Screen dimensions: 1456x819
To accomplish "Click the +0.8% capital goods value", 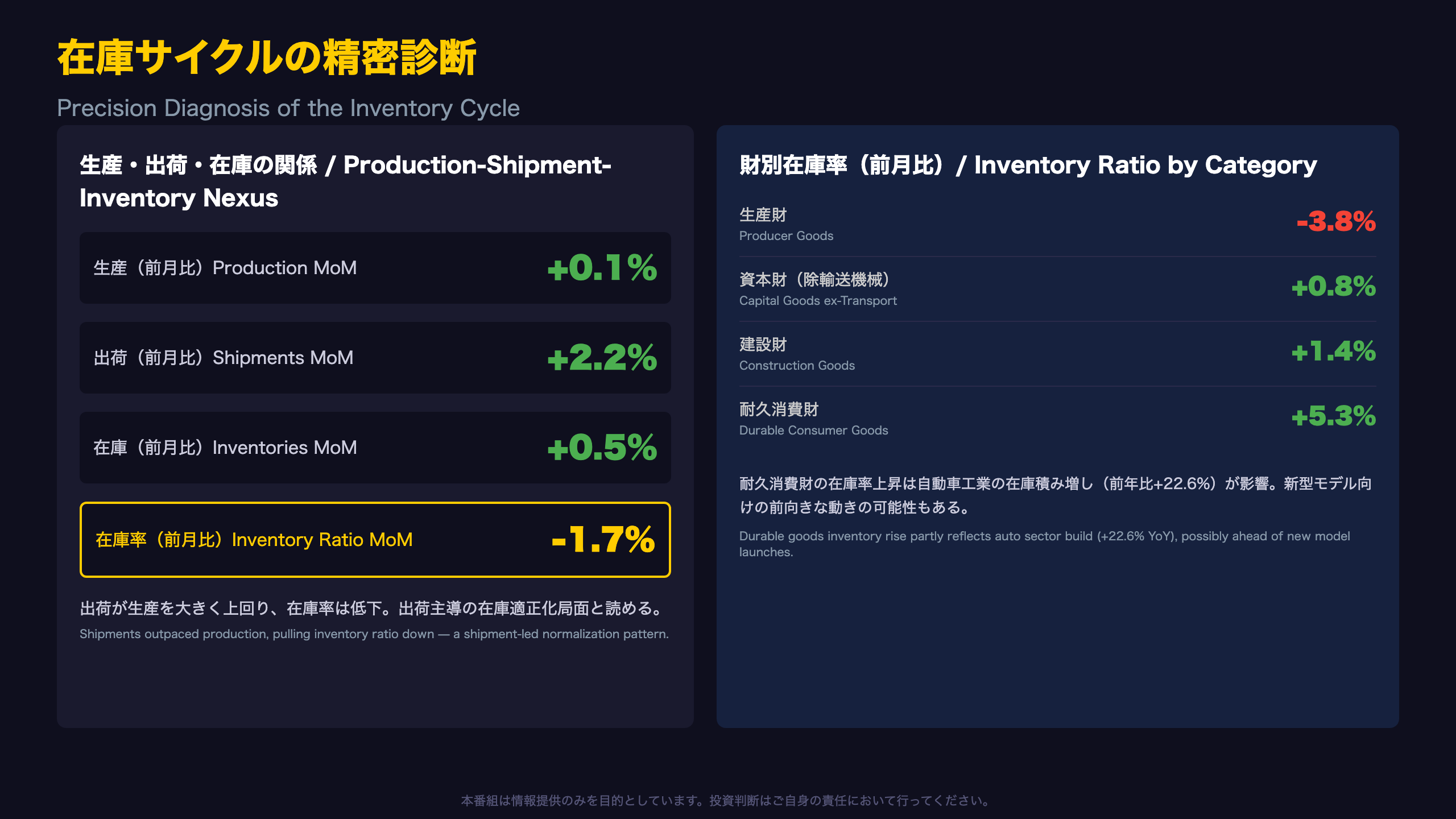I will pyautogui.click(x=1334, y=286).
